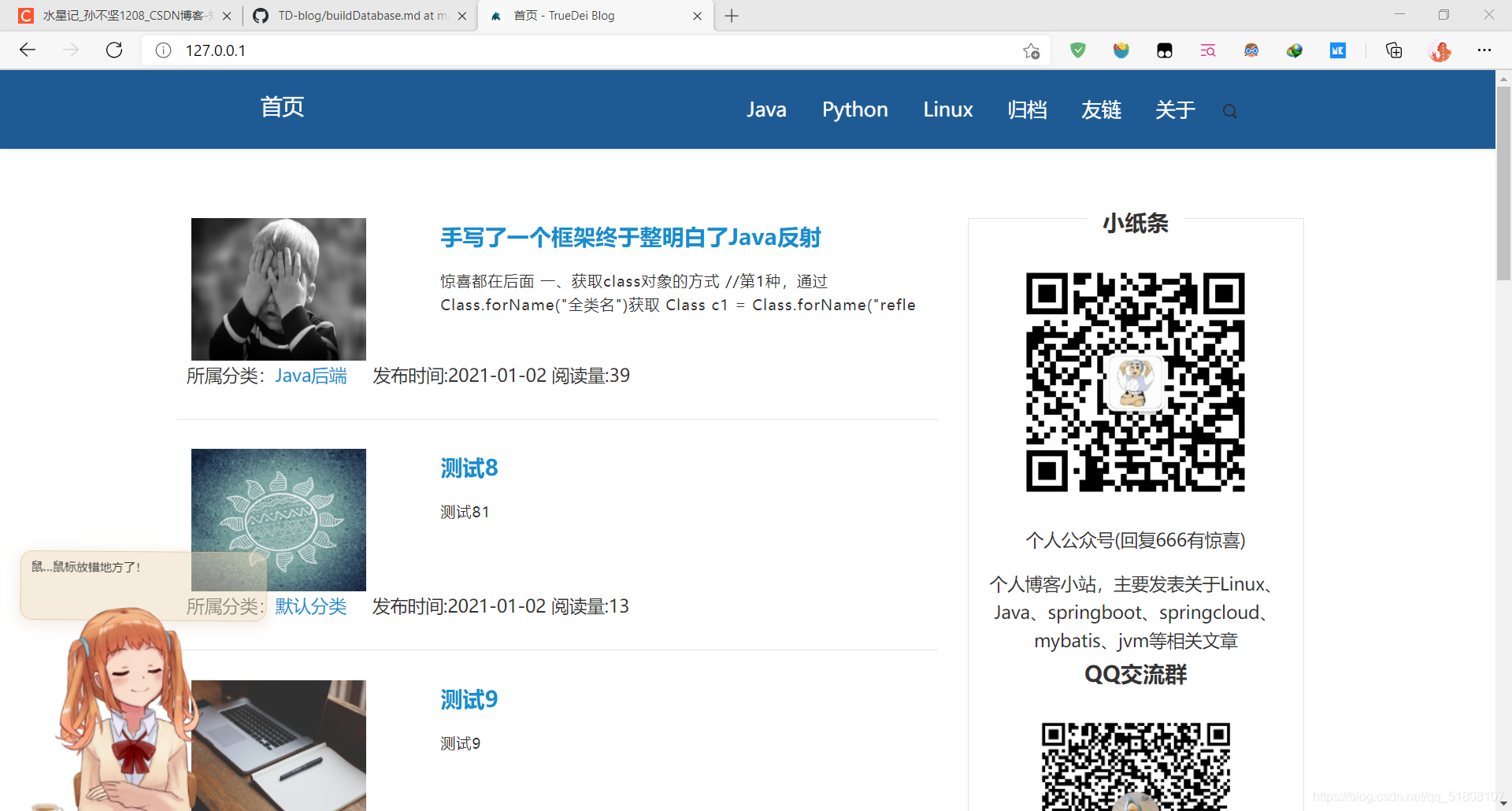Open the Java后端 category link

(311, 376)
